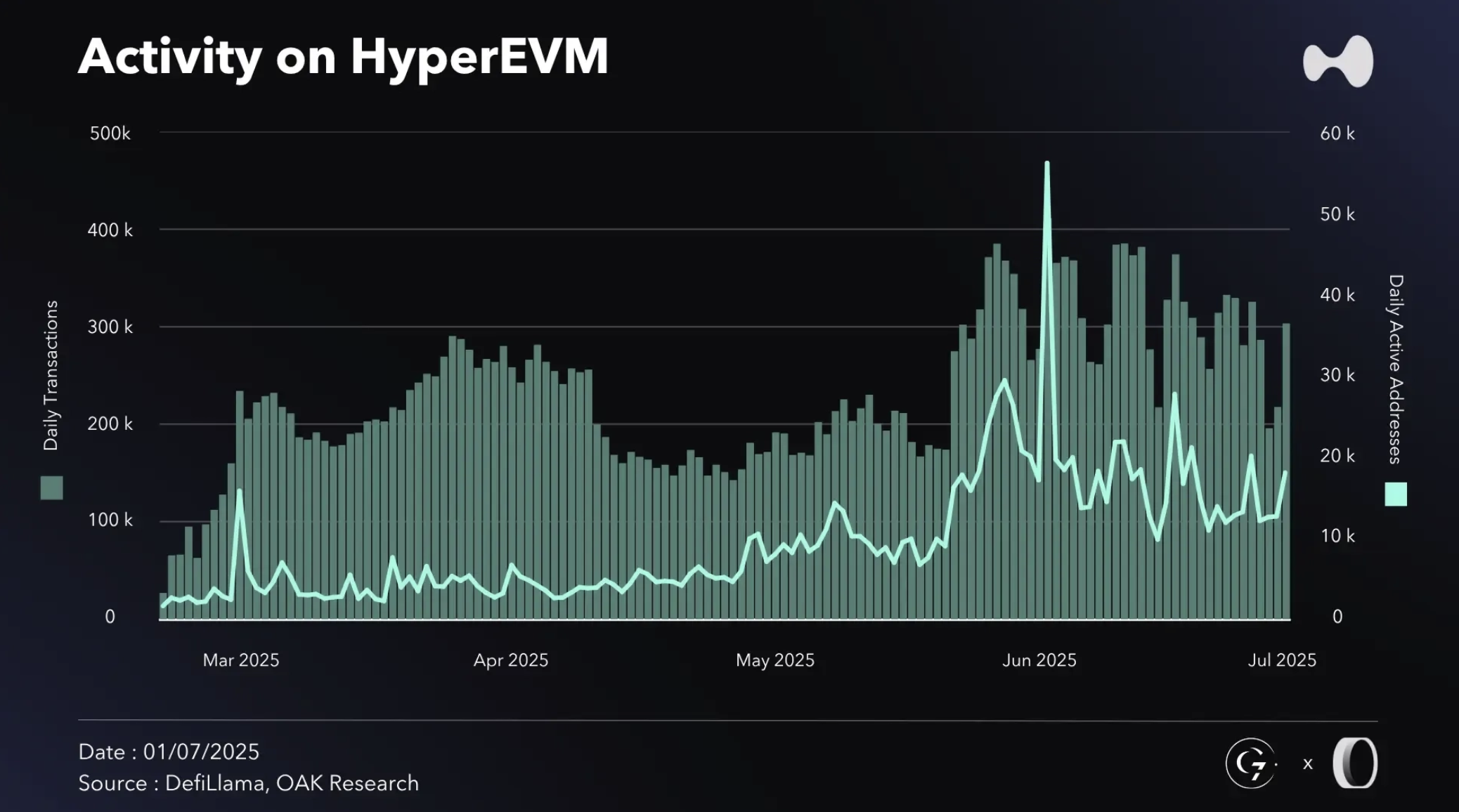Click the 300 k left axis label

[x=110, y=327]
